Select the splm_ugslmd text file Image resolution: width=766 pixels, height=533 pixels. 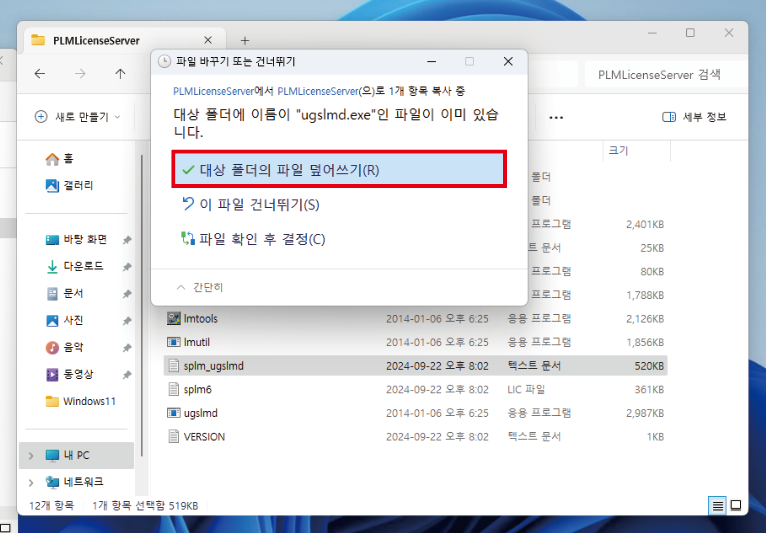[x=416, y=365]
